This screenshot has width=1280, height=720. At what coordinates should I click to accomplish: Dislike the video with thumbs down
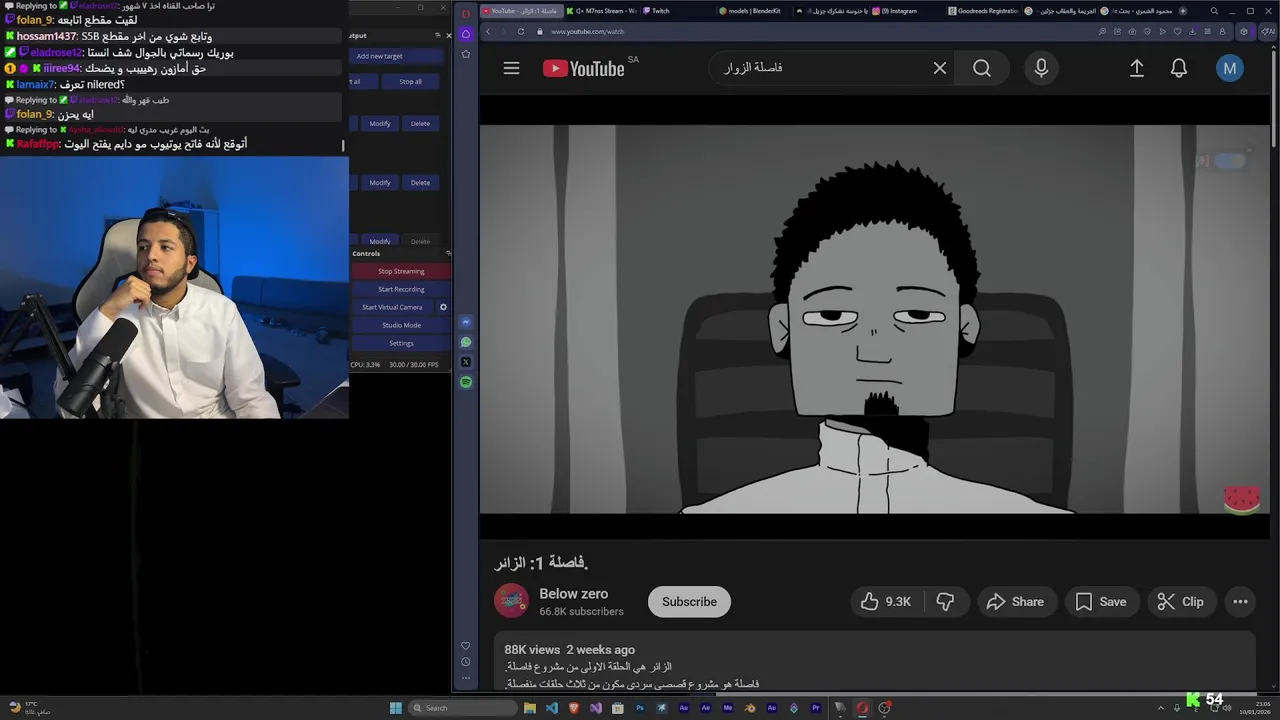tap(945, 601)
